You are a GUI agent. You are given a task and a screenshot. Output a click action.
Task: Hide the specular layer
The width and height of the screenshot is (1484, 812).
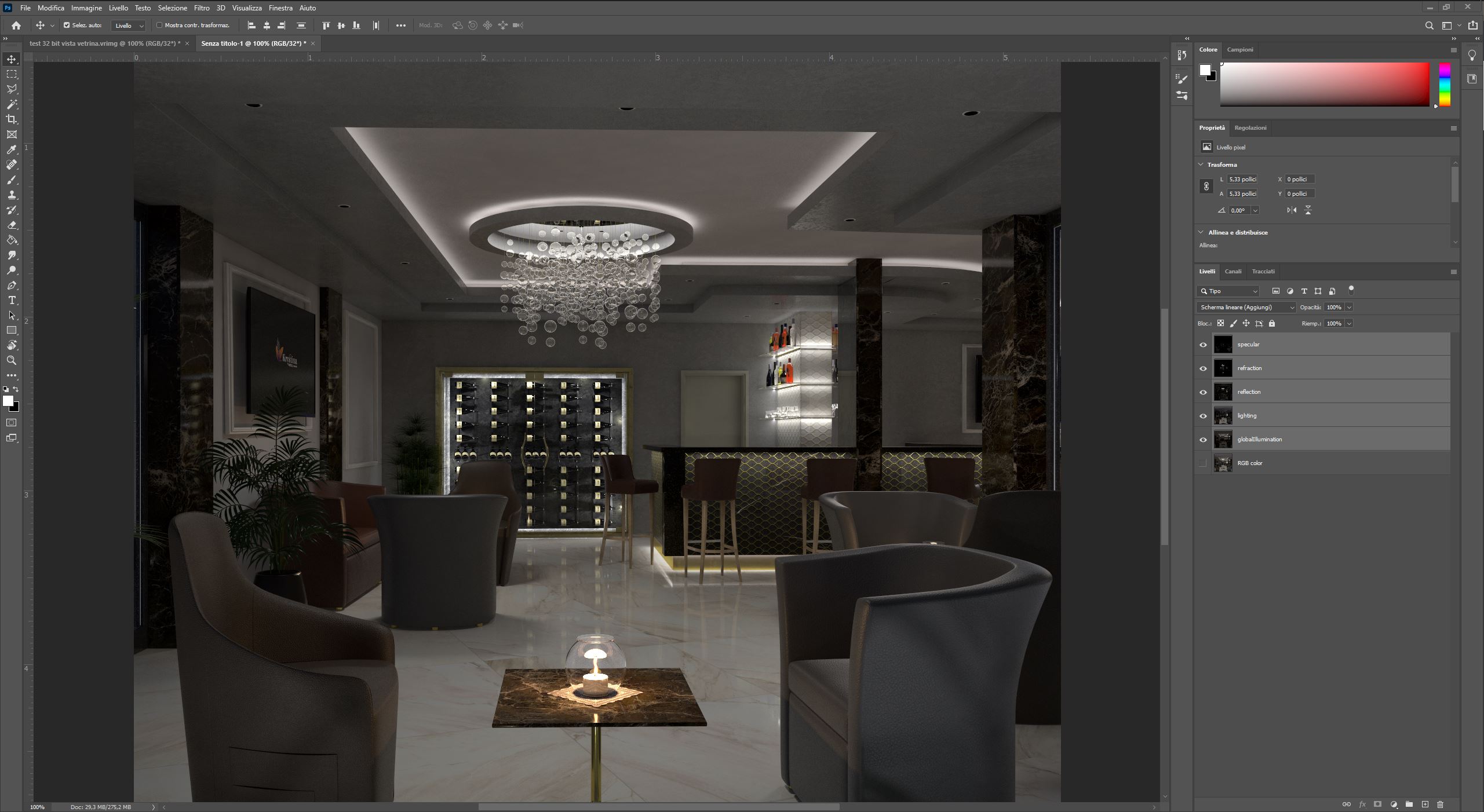pyautogui.click(x=1203, y=345)
